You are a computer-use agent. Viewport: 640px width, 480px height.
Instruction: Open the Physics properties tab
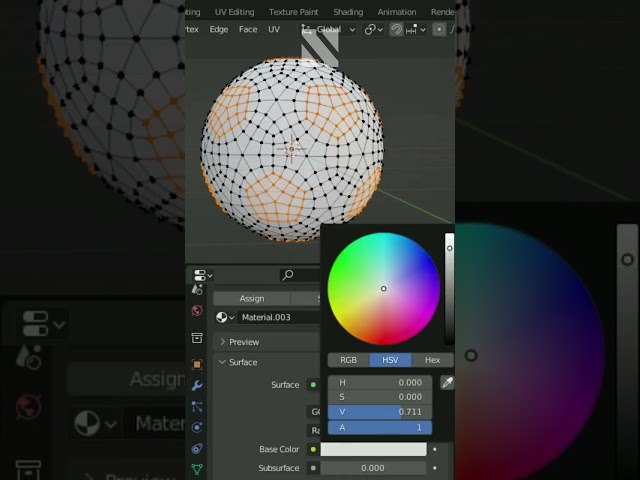197,427
